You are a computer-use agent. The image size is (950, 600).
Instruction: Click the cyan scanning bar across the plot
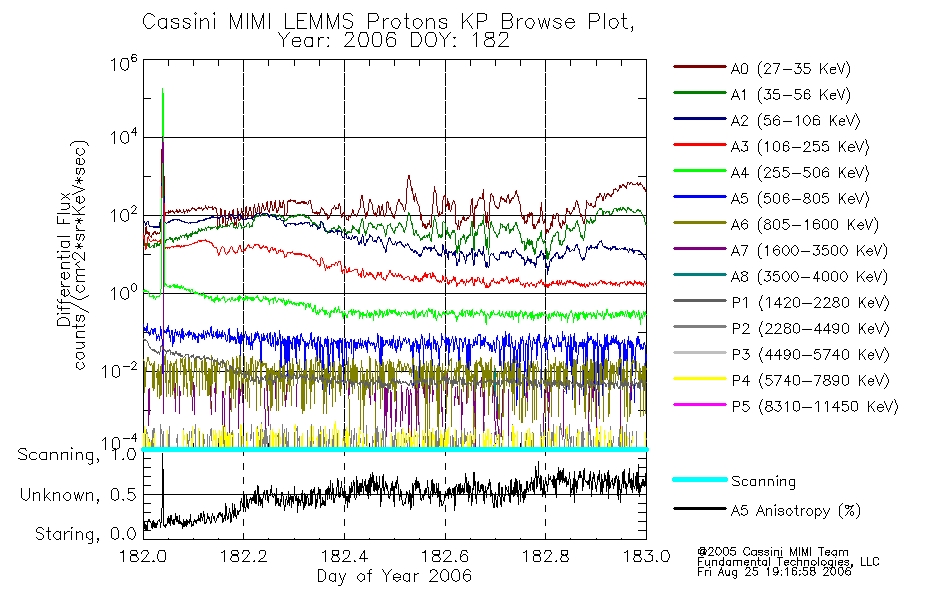point(395,449)
